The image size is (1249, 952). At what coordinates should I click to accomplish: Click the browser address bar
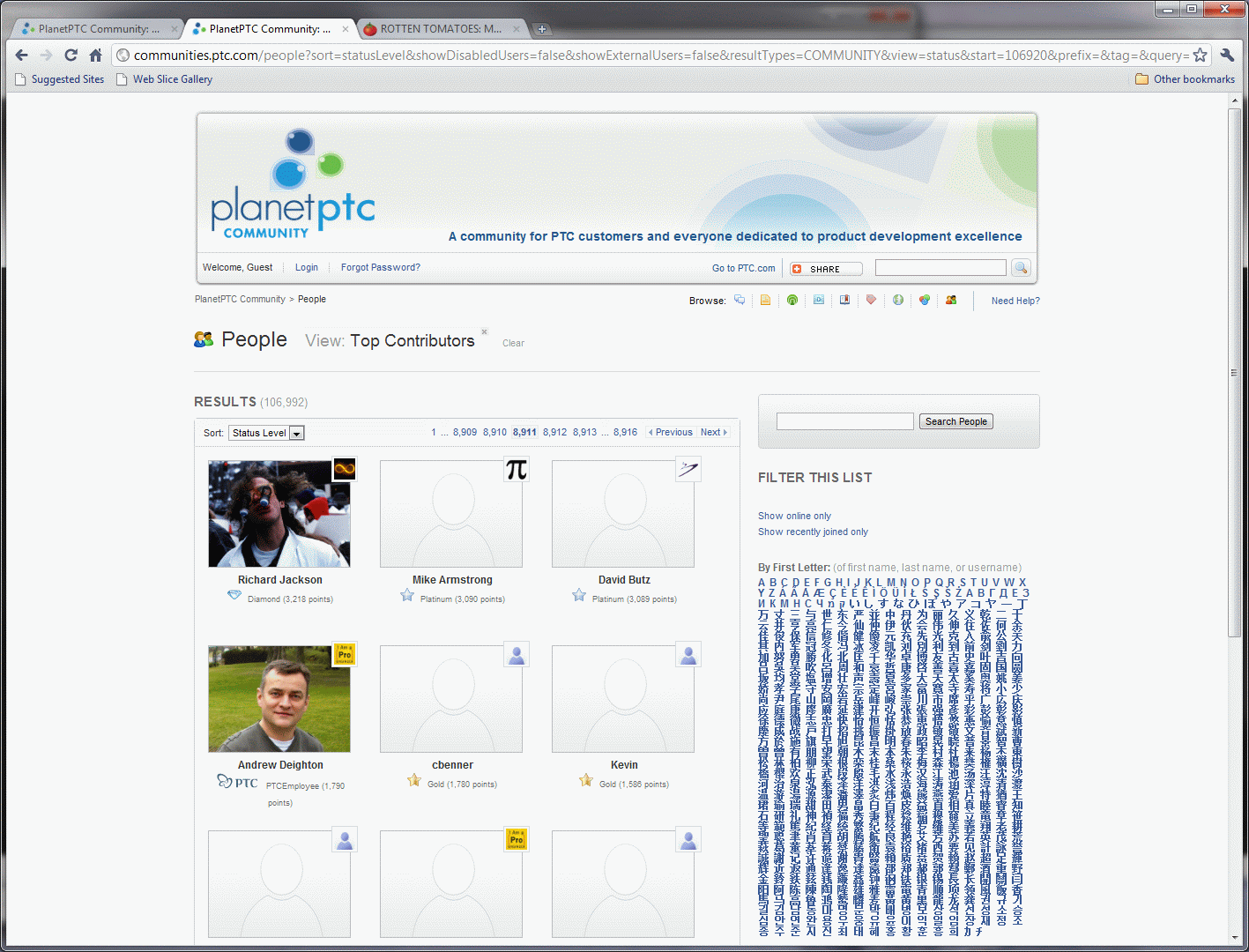point(661,55)
